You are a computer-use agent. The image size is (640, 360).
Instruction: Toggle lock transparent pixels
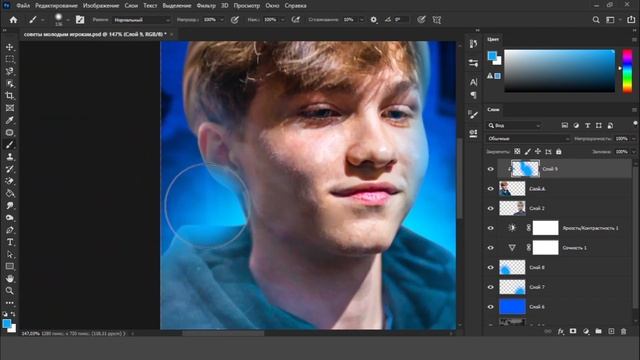517,151
